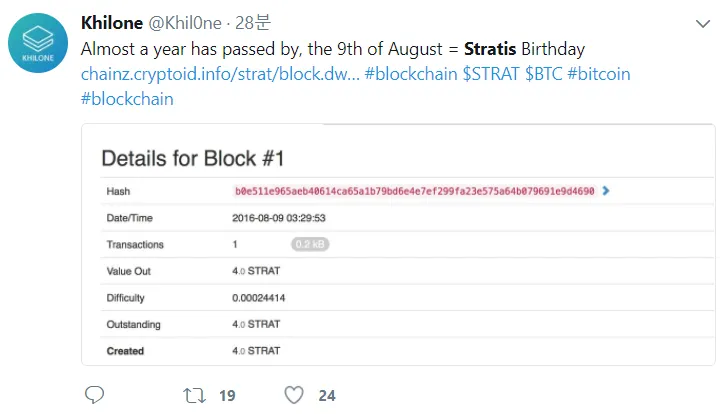This screenshot has width=720, height=414.
Task: Open the Khilone profile avatar
Action: click(x=38, y=43)
